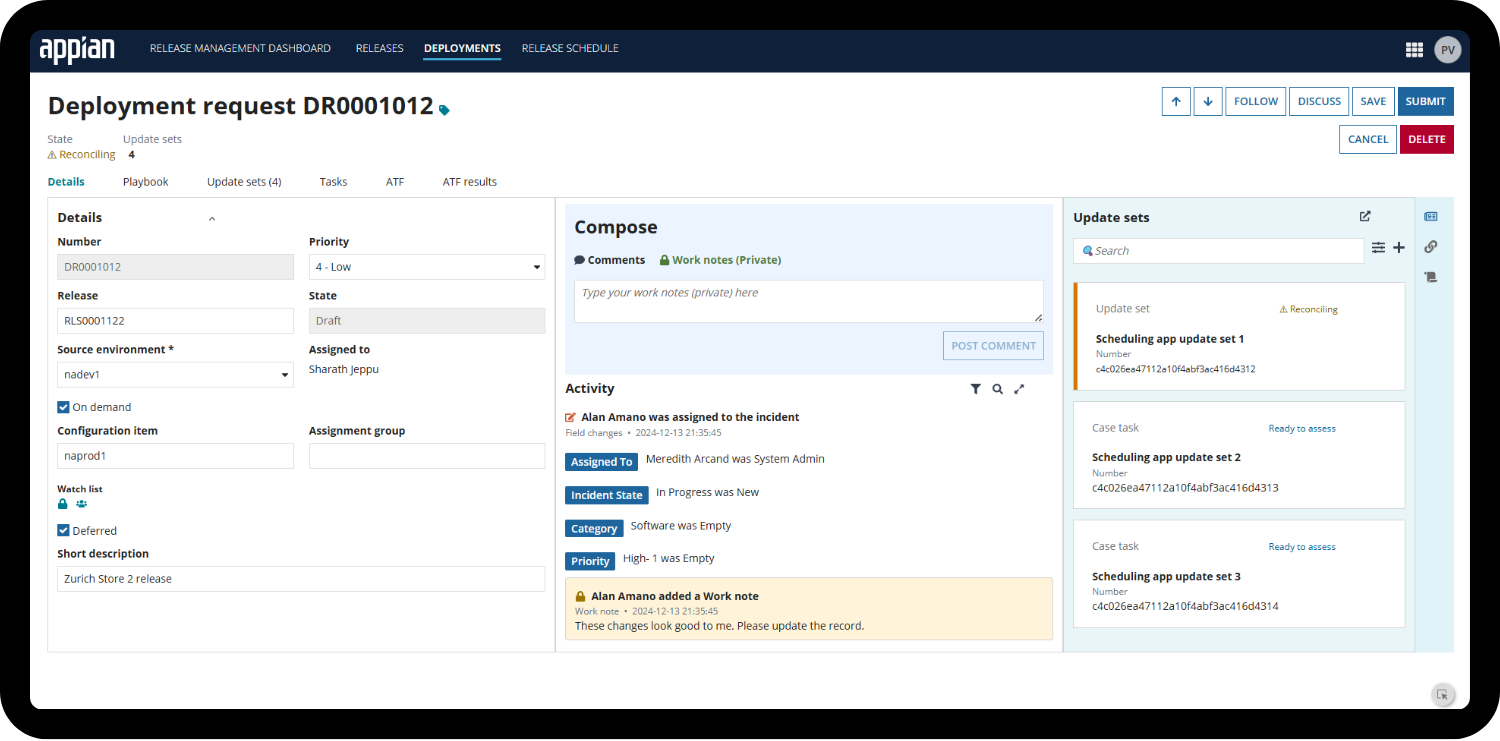This screenshot has width=1500, height=741.
Task: Click the scroll icon in right sidebar
Action: tap(1431, 277)
